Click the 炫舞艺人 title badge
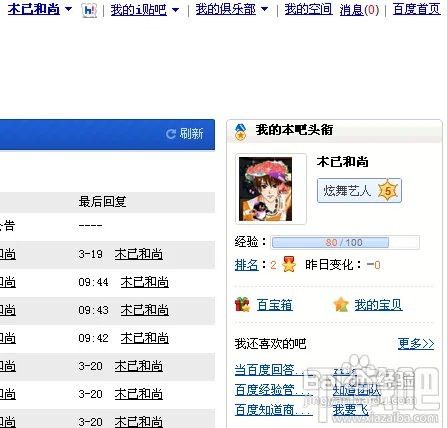Viewport: 447px width, 428px height. click(x=359, y=191)
